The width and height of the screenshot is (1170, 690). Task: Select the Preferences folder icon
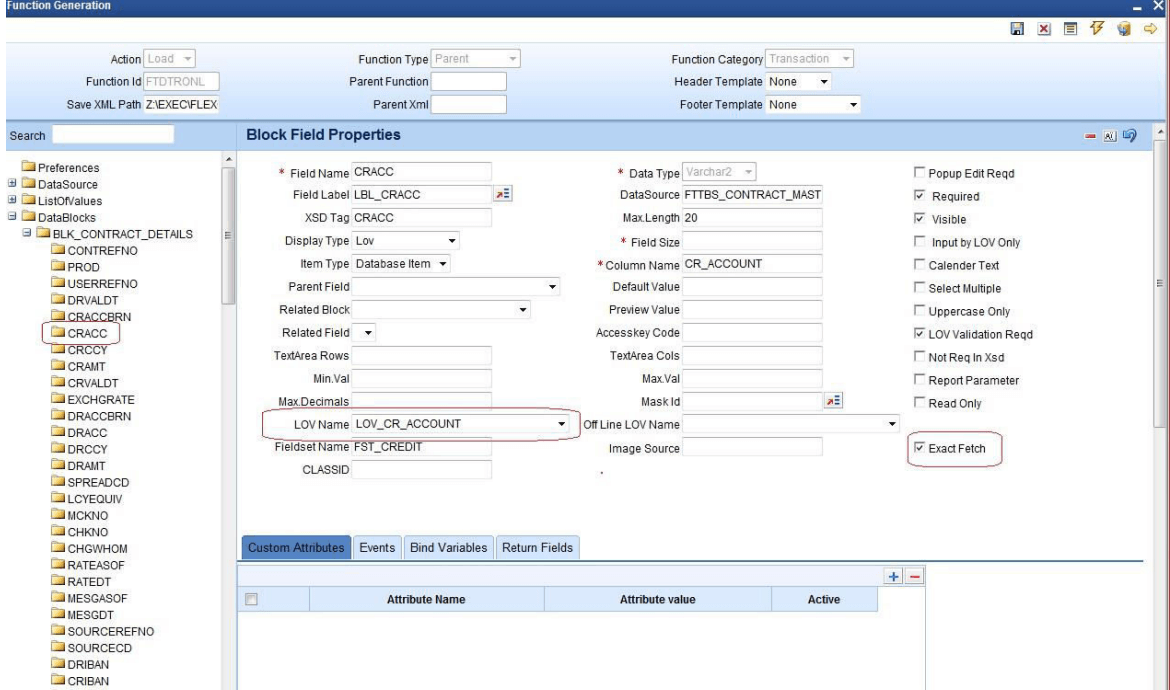pos(29,166)
